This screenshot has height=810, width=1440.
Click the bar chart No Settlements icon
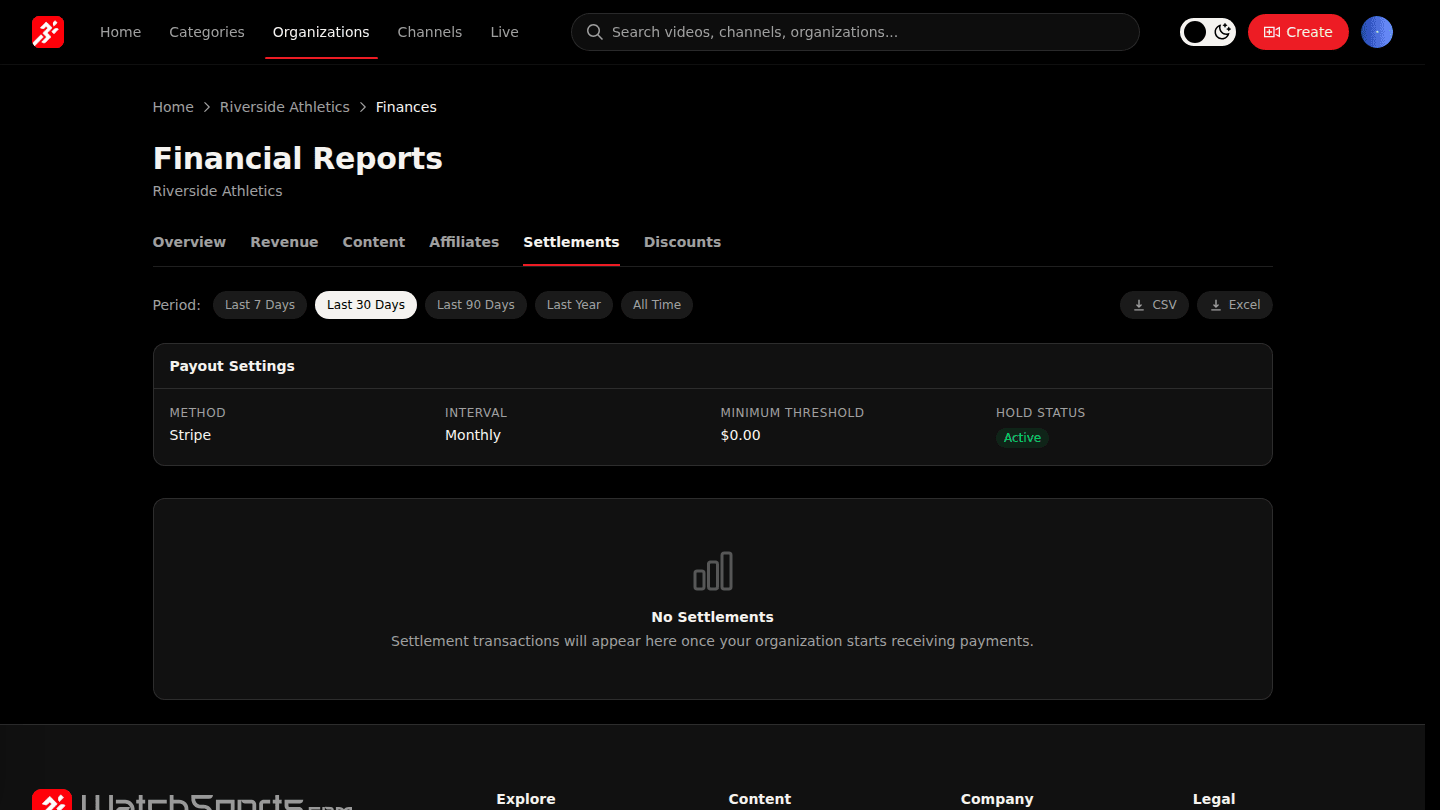(x=713, y=571)
